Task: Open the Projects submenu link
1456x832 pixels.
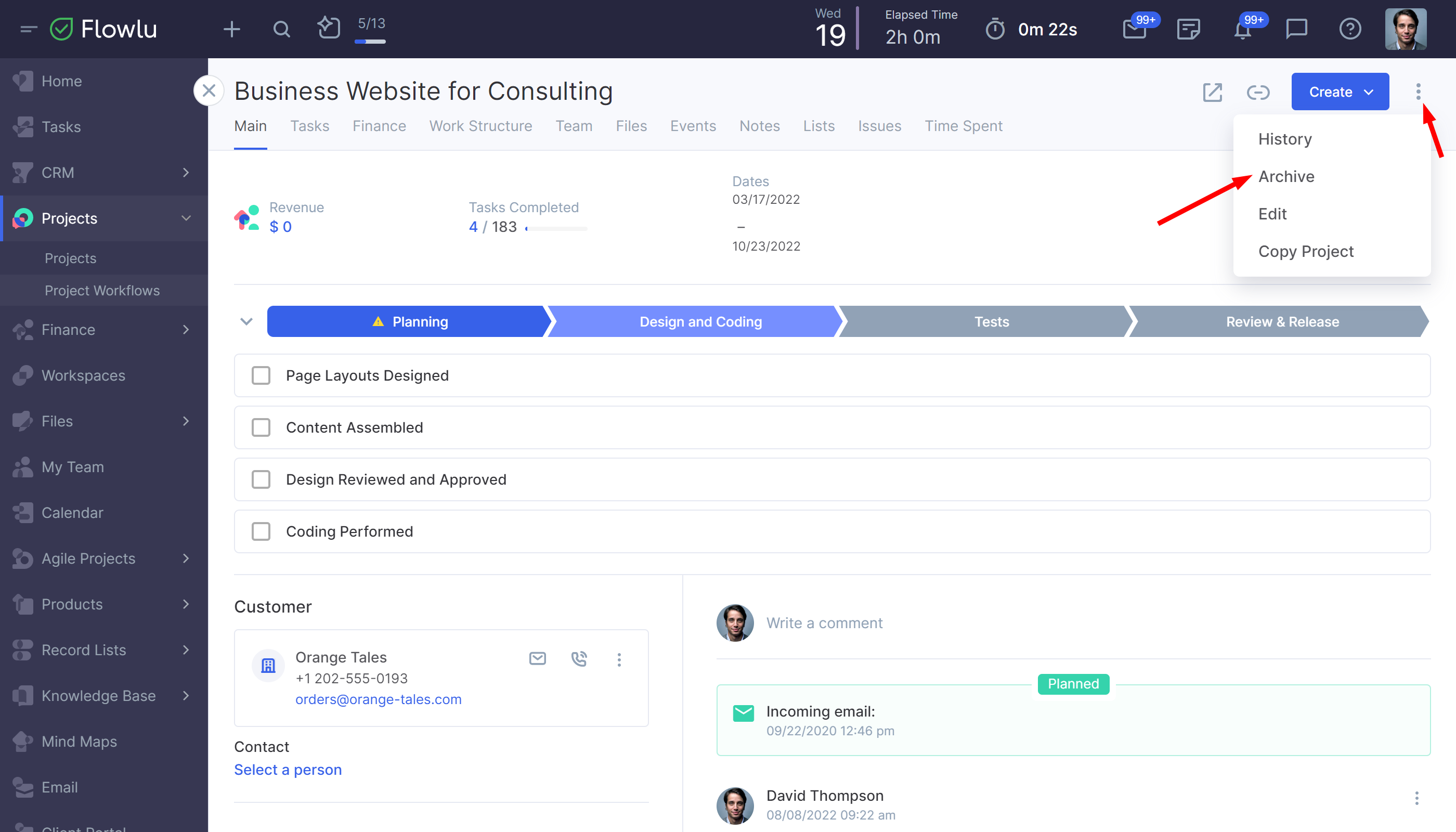Action: click(70, 258)
